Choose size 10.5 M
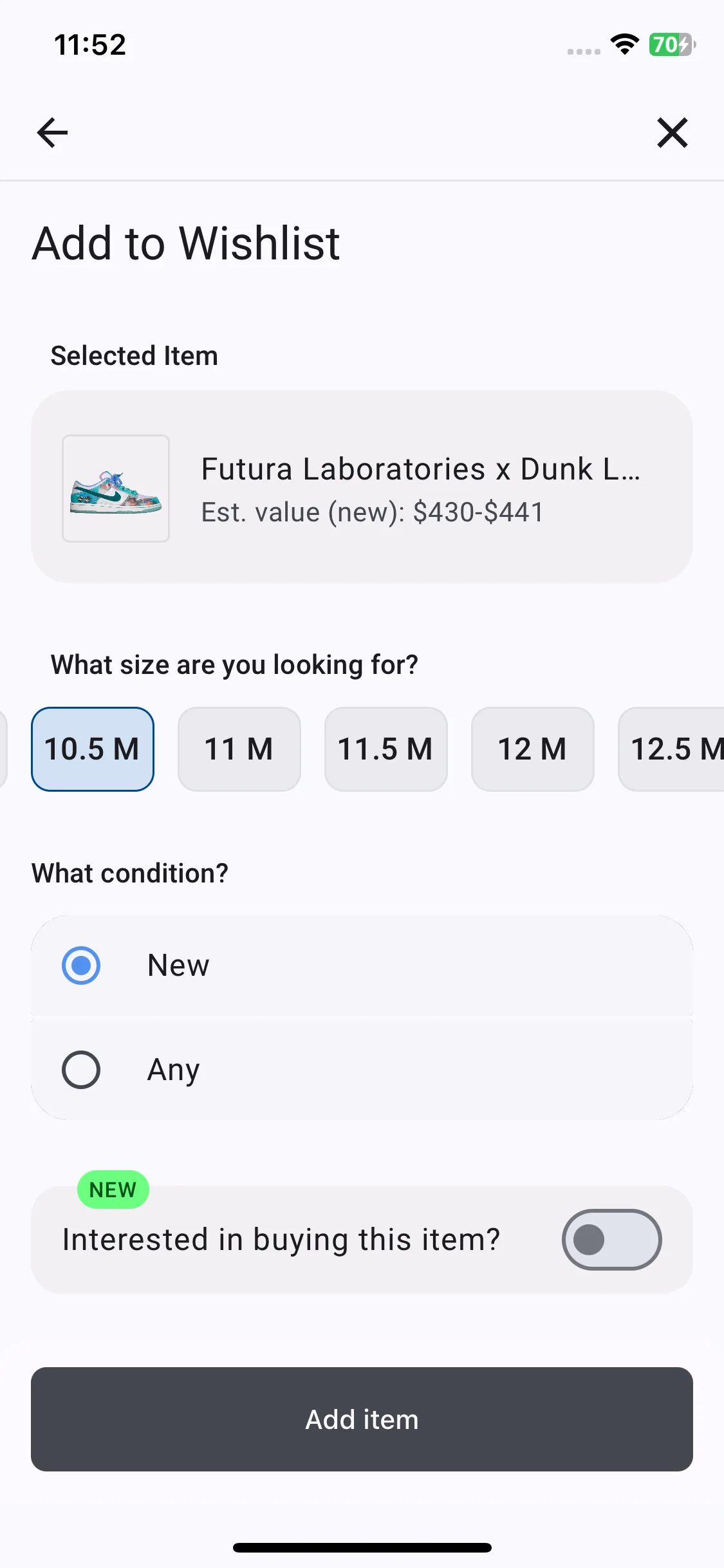The width and height of the screenshot is (724, 1568). click(x=93, y=749)
